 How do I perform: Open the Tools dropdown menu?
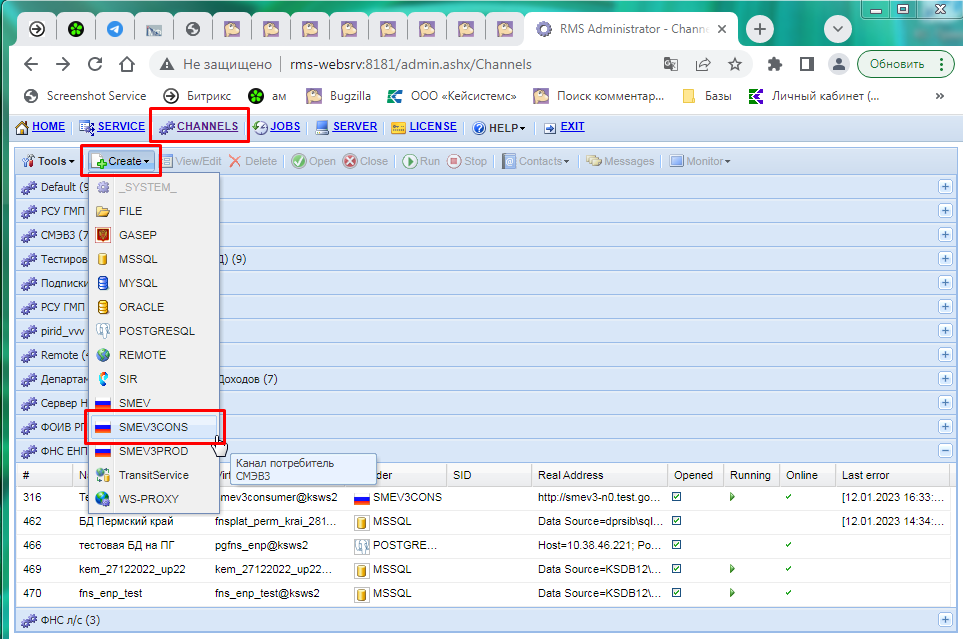(x=49, y=161)
